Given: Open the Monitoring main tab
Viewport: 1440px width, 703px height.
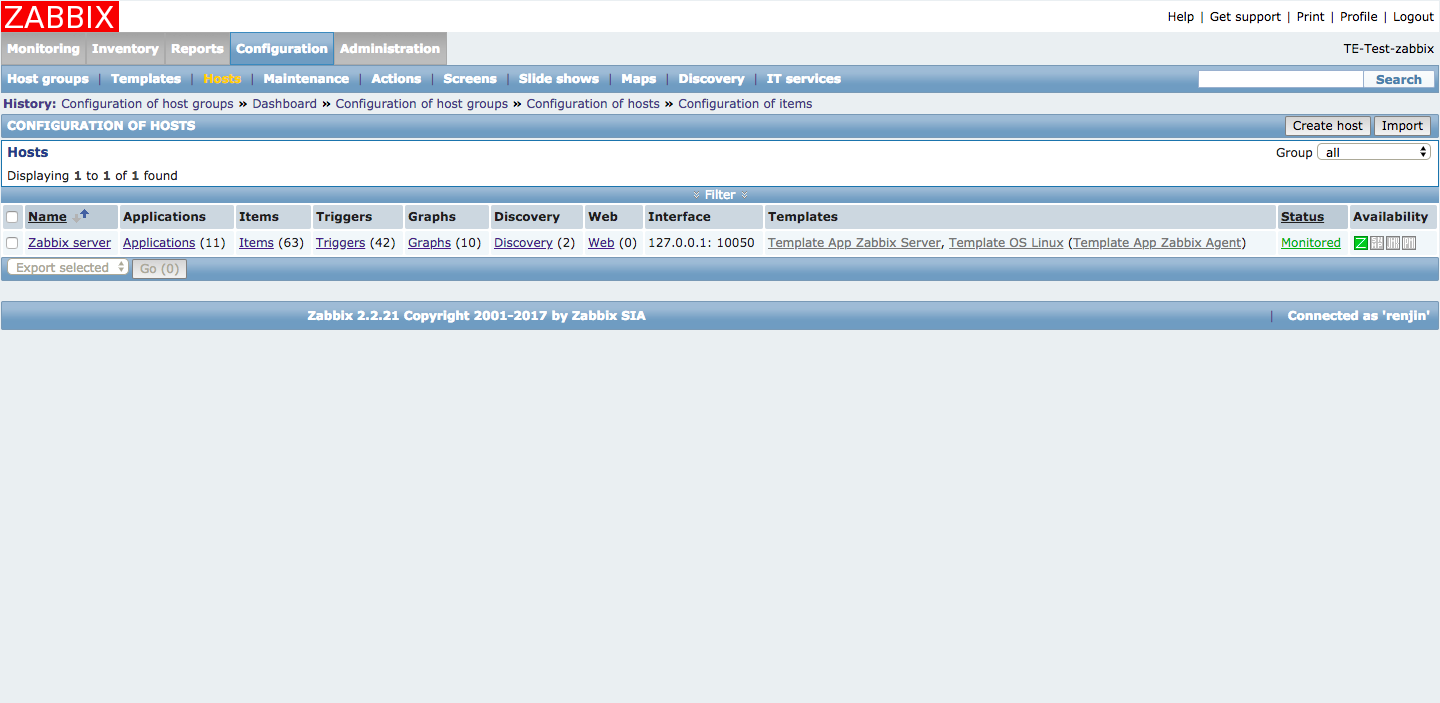Looking at the screenshot, I should click(43, 49).
